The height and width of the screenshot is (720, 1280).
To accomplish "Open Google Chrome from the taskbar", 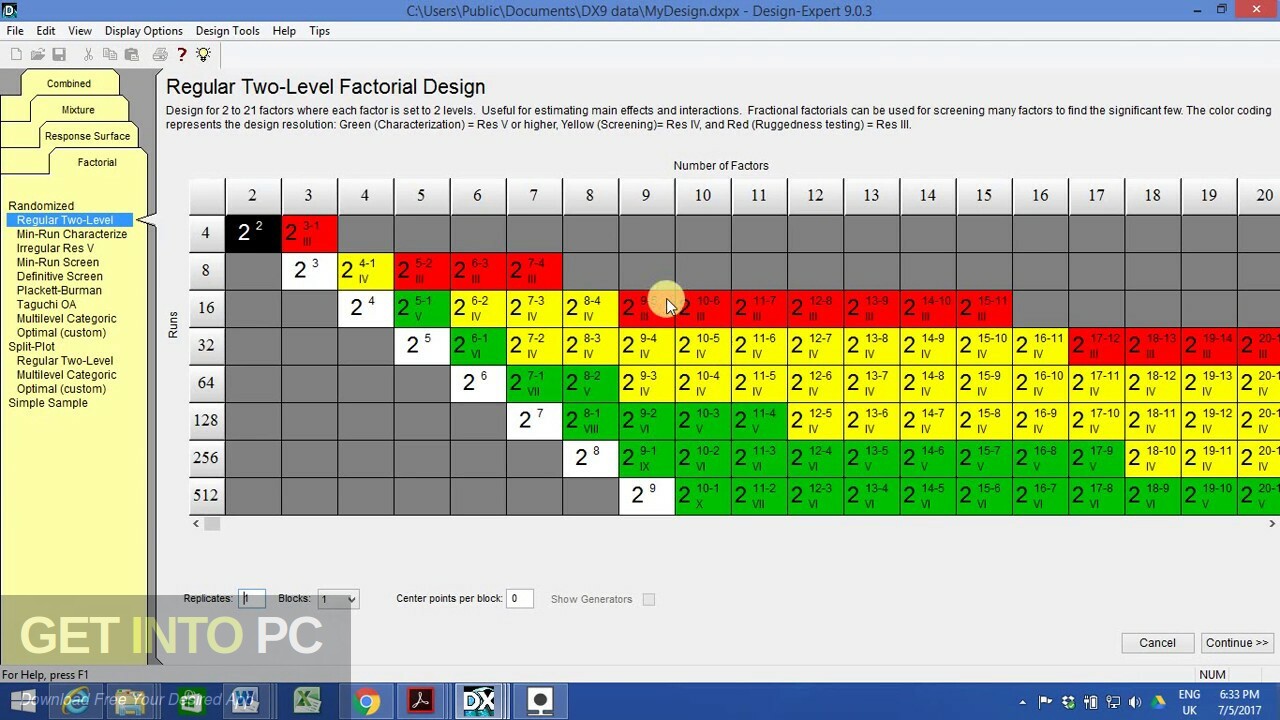I will pyautogui.click(x=366, y=701).
